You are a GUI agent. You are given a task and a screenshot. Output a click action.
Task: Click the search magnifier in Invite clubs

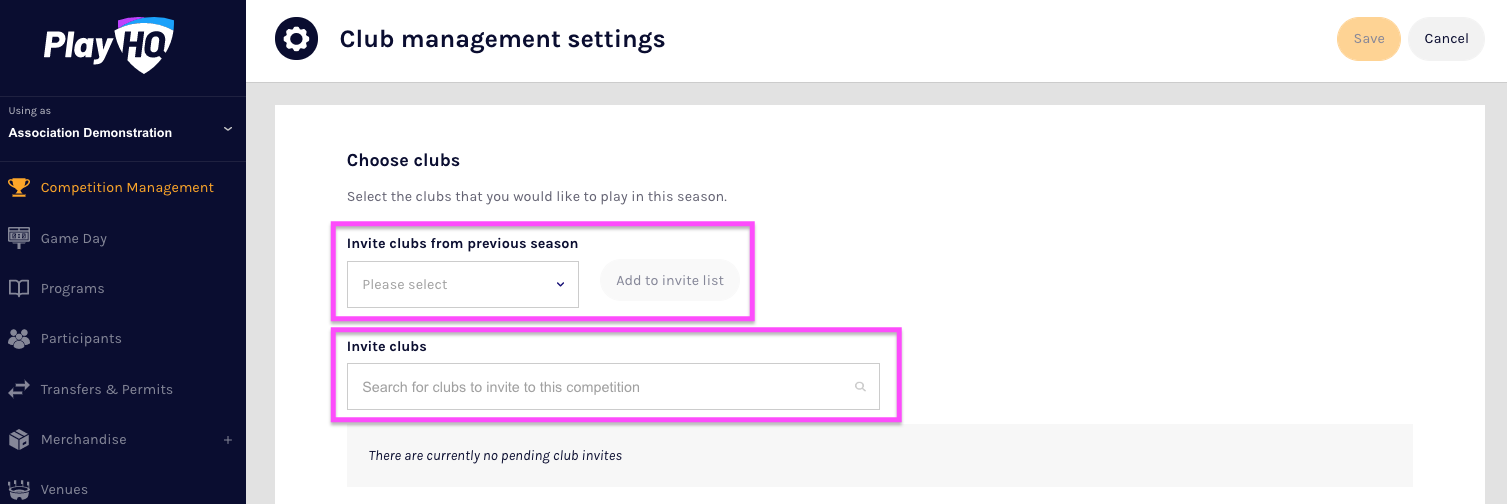pyautogui.click(x=860, y=387)
